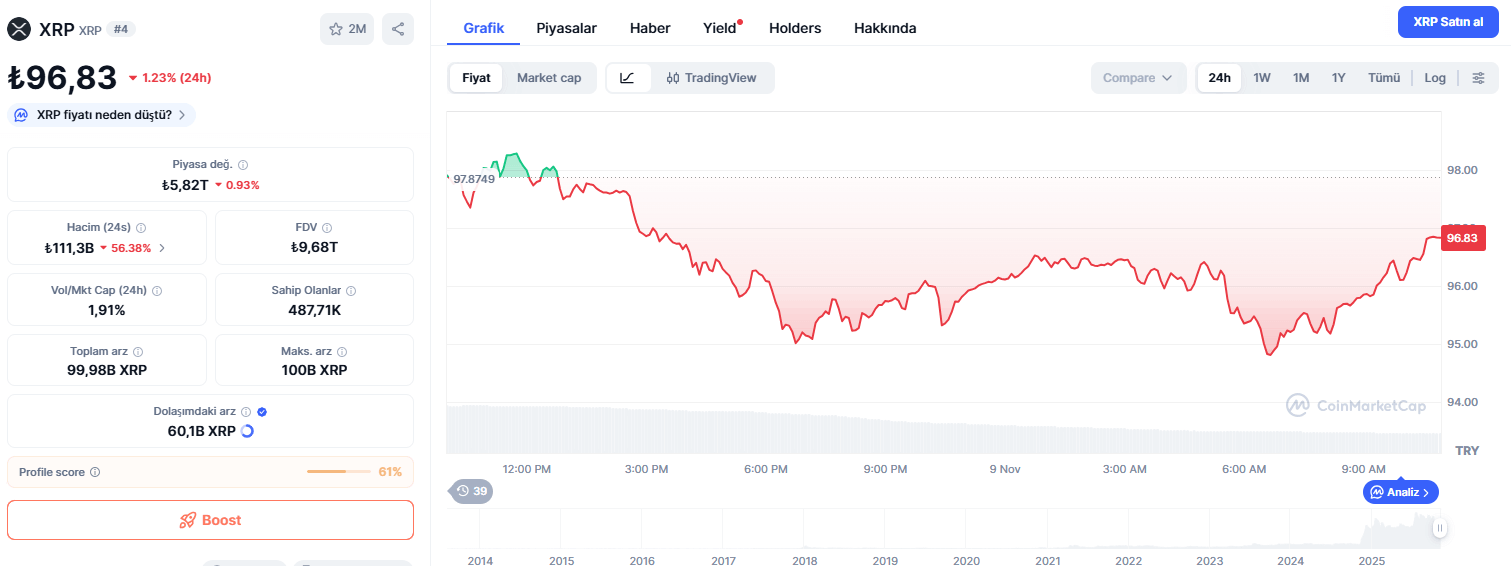Select the line chart type icon
Viewport: 1511px width, 566px height.
[628, 78]
